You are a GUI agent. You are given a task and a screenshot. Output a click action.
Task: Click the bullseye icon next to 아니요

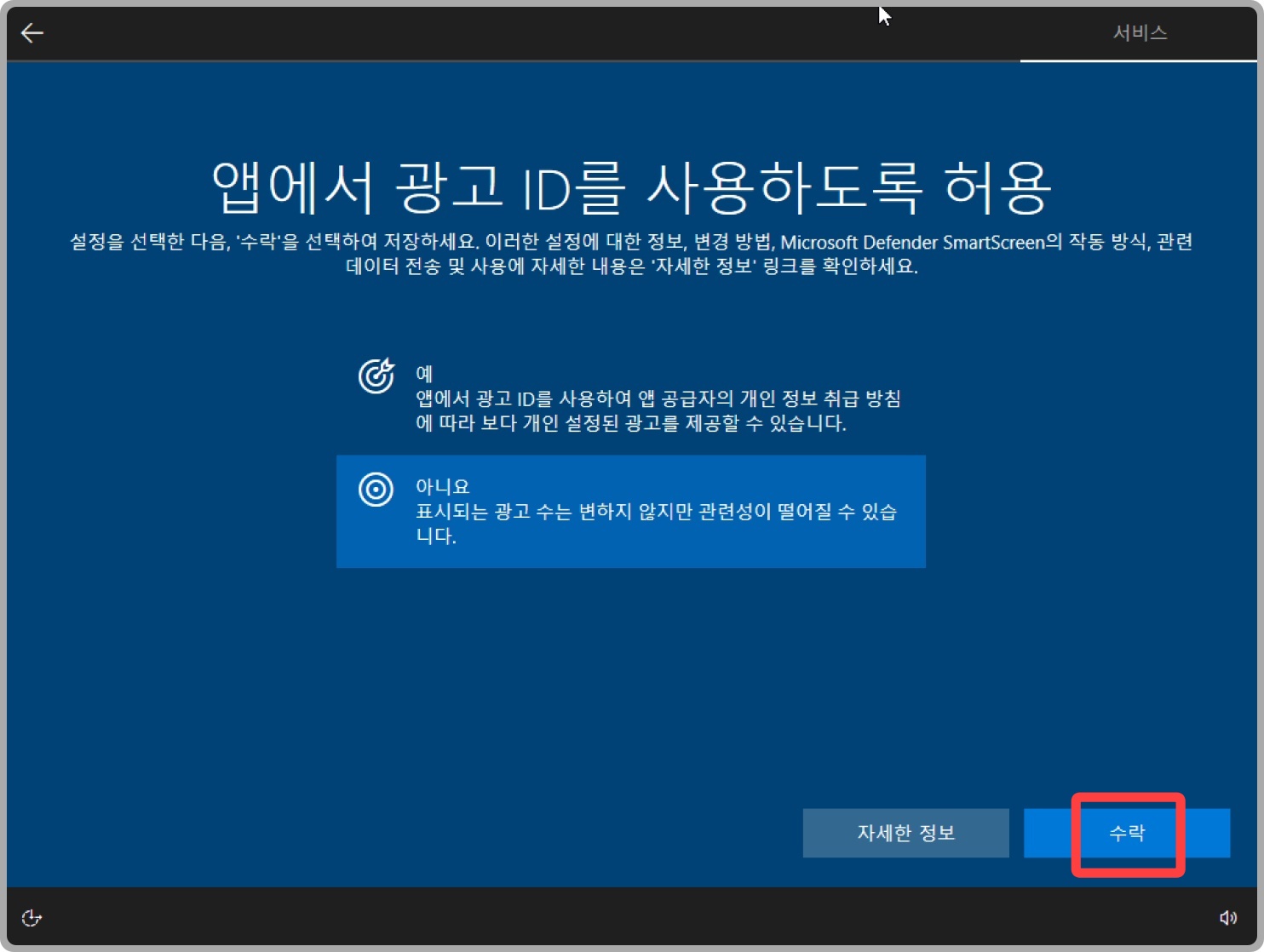click(376, 490)
